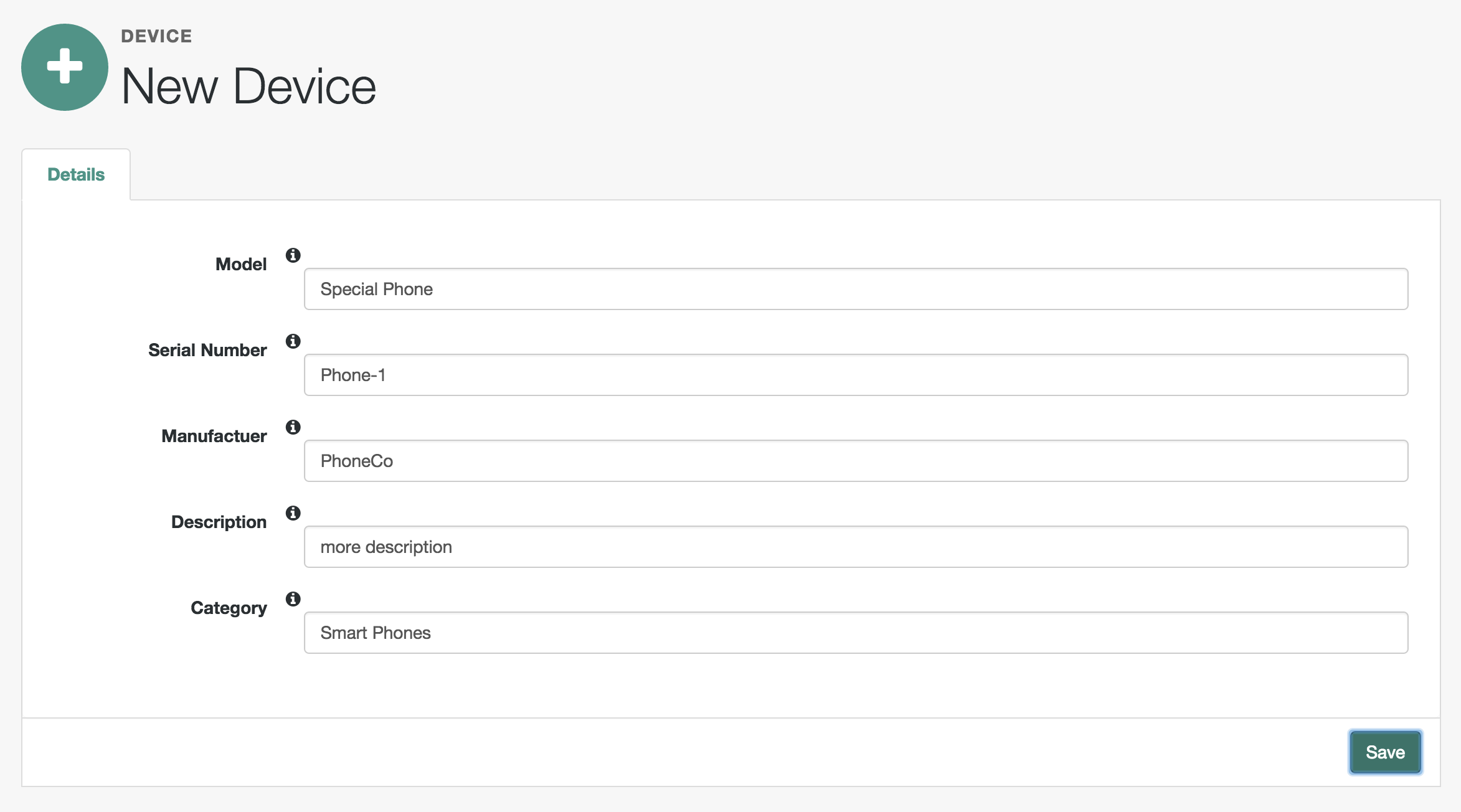Screen dimensions: 1461x812
Task: Focus the Model field containing Special Phone
Action: [856, 289]
